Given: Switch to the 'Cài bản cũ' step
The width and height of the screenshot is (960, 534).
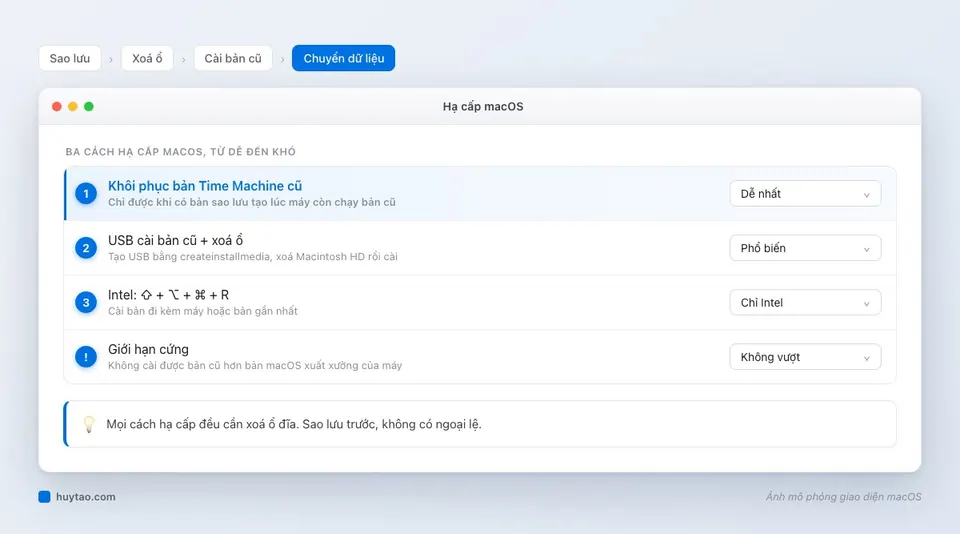Looking at the screenshot, I should (233, 58).
